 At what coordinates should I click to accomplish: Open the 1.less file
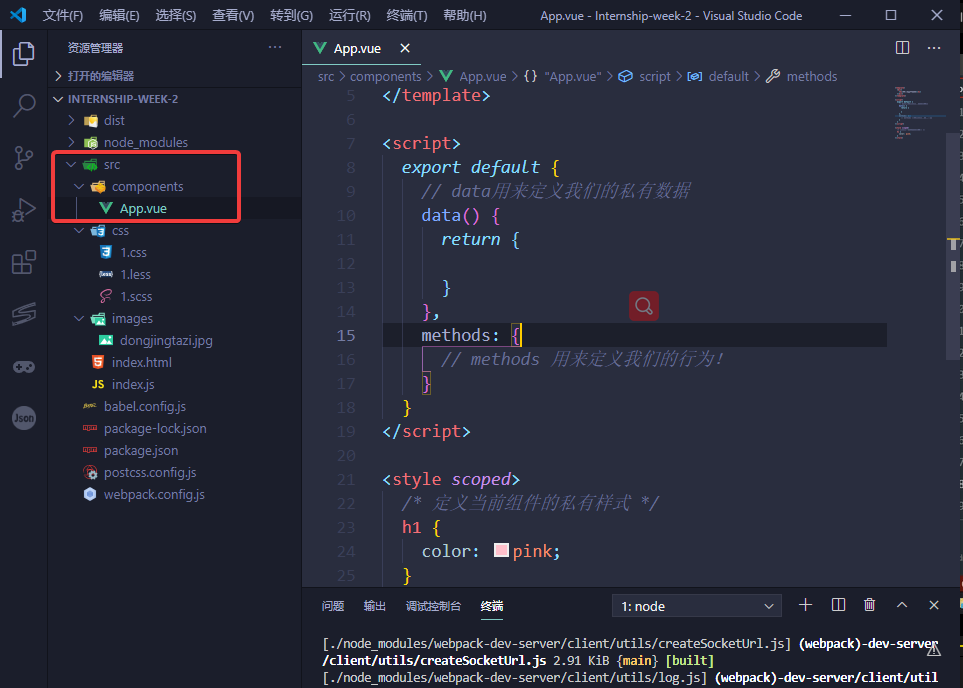(175, 275)
